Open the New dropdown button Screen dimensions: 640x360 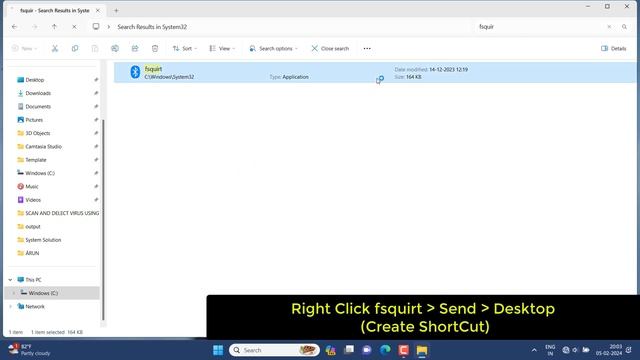[x=24, y=49]
